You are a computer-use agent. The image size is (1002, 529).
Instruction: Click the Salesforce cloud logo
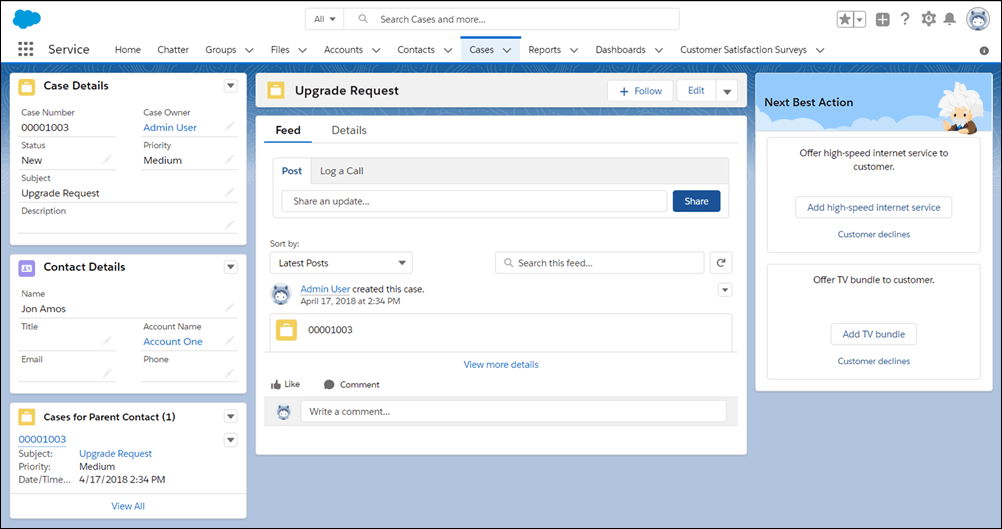27,19
